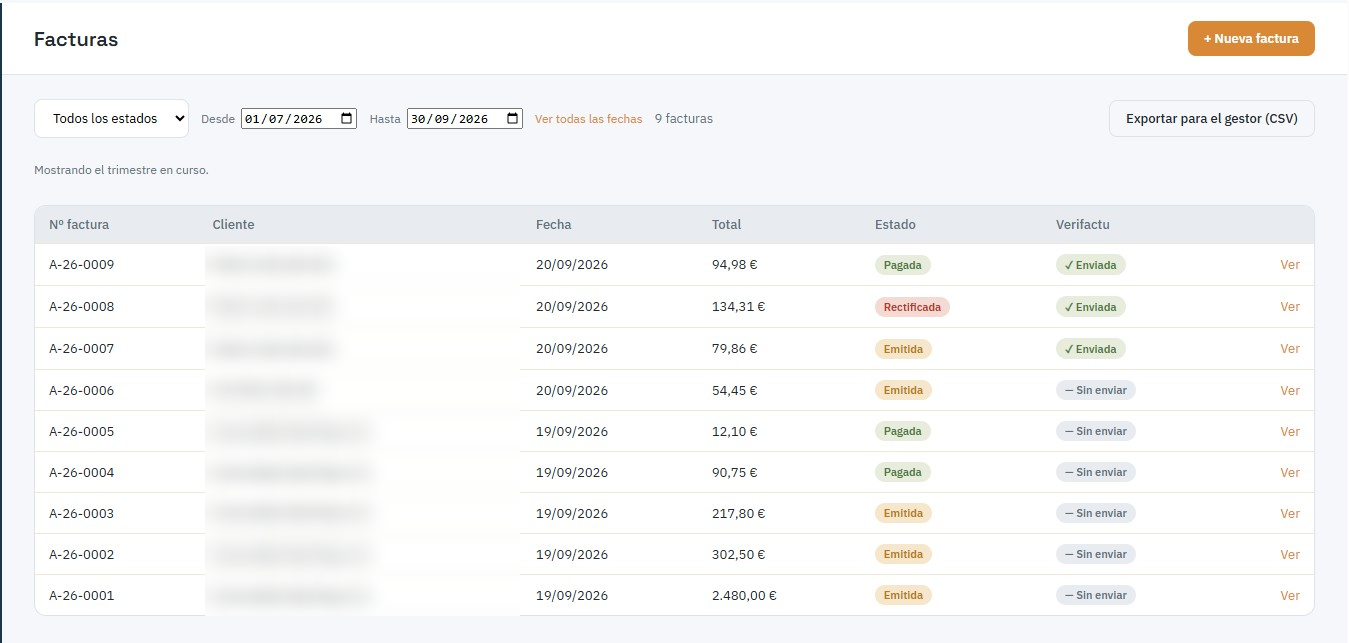Screen dimensions: 1349x643
Task: Click the Facturas page heading
Action: [76, 40]
